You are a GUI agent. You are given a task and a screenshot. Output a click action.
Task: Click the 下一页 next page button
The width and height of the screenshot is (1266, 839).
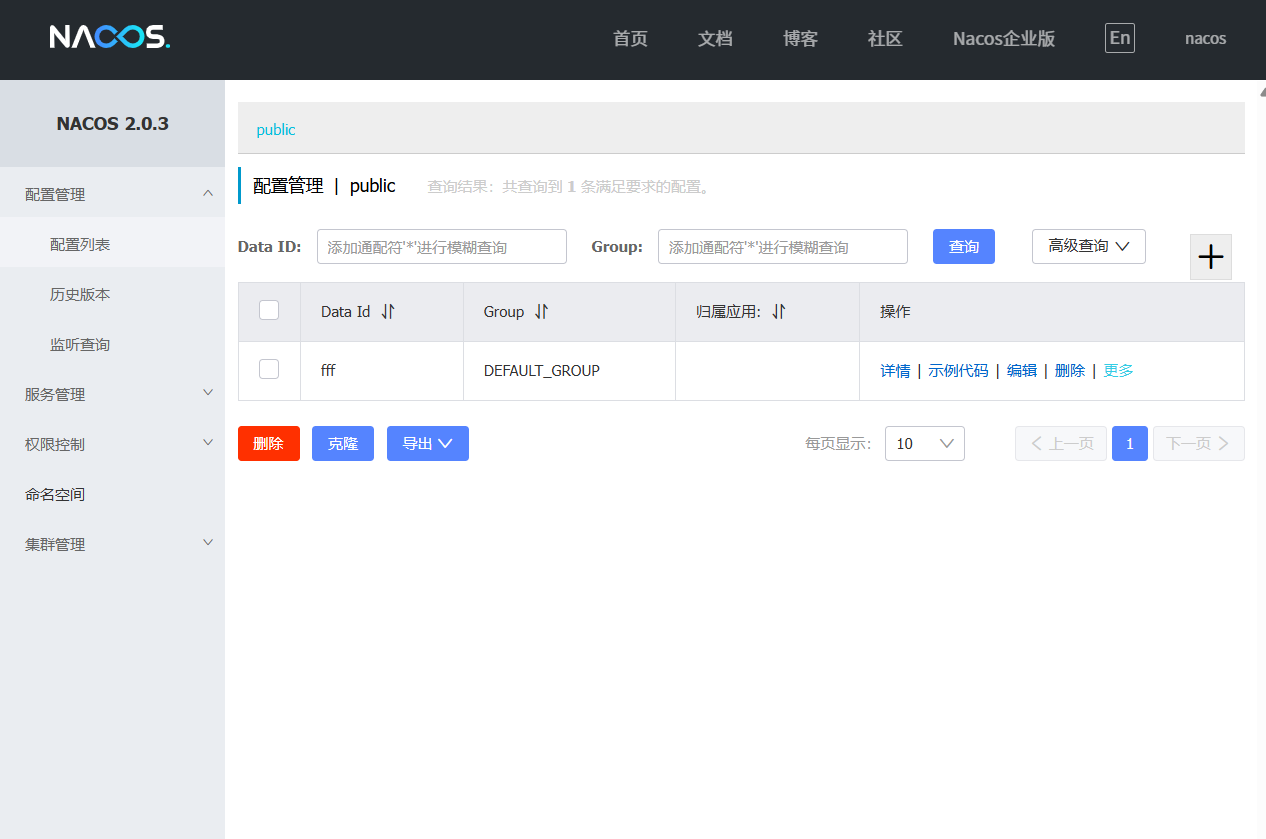click(x=1199, y=443)
